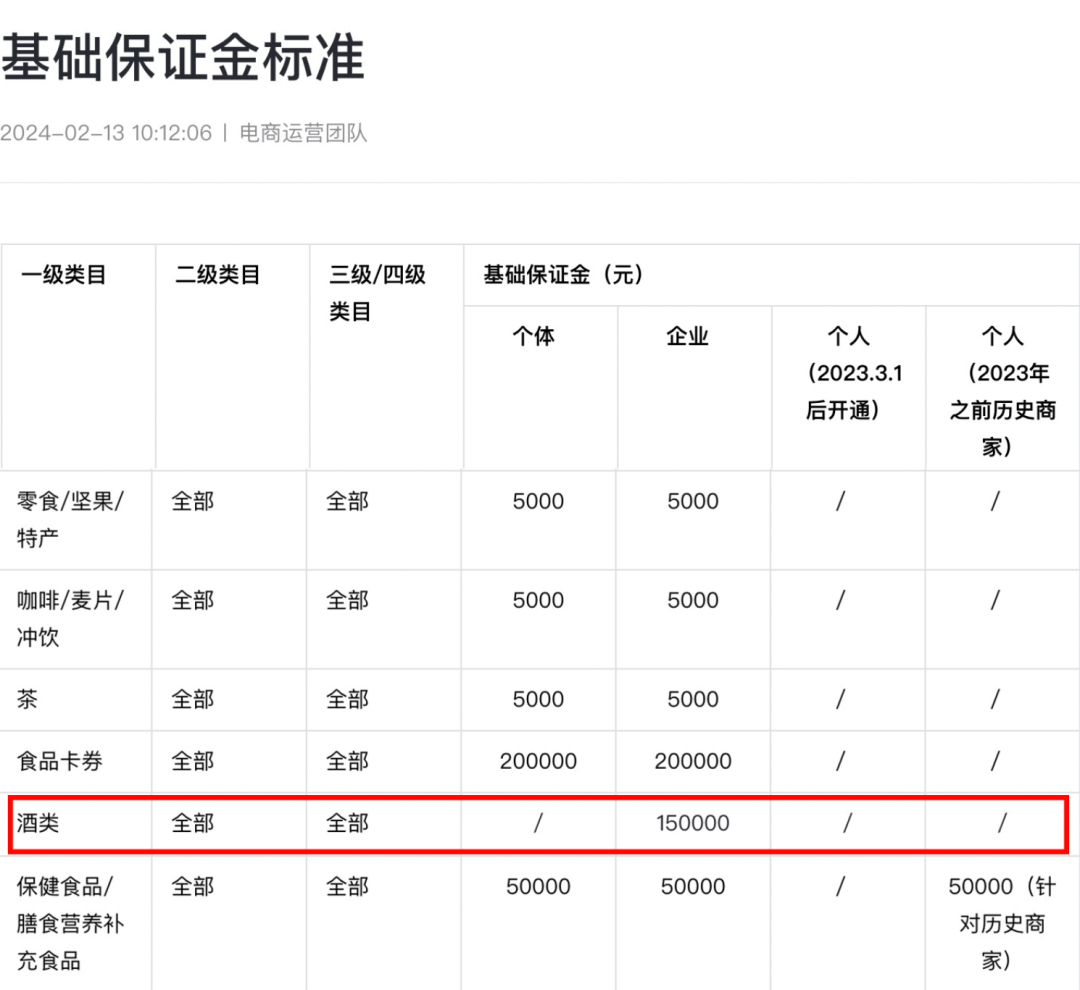Viewport: 1080px width, 990px height.
Task: Click the 150000 enterprise deposit for 酒类
Action: coord(693,824)
